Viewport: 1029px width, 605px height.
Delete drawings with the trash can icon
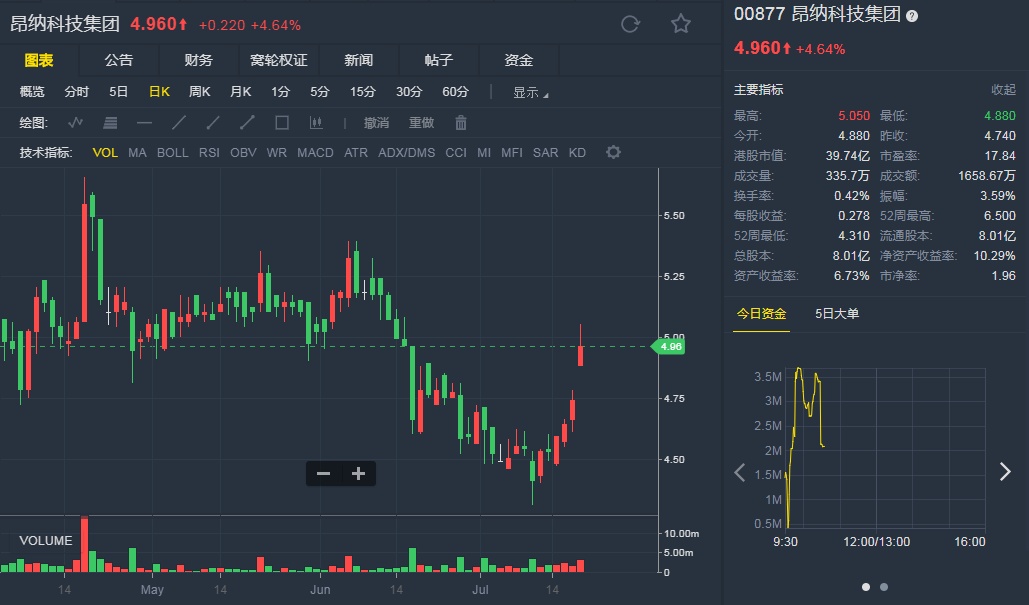tap(461, 123)
